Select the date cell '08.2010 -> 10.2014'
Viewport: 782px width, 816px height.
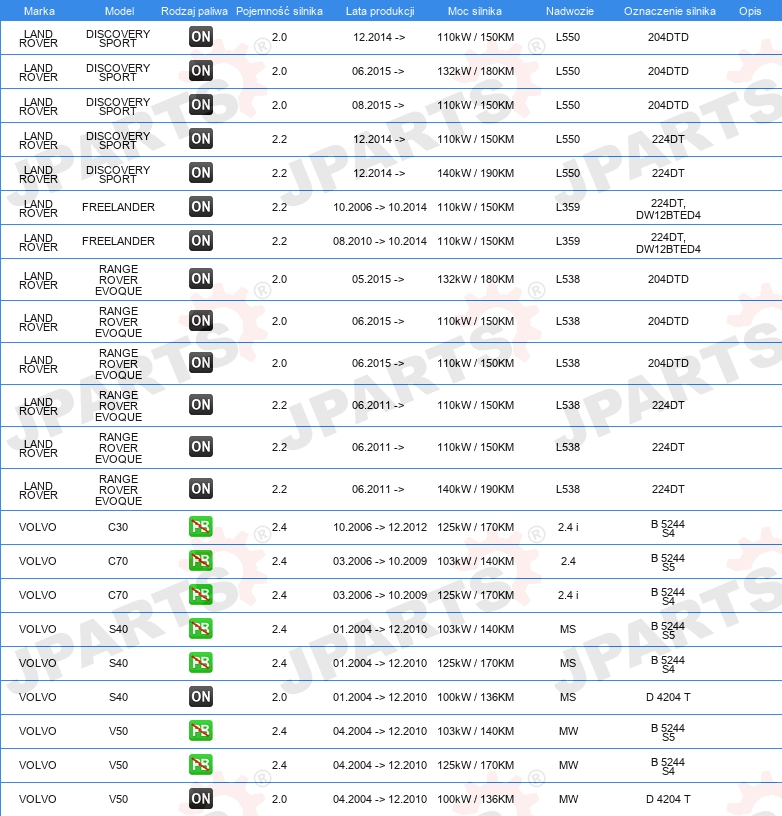(x=380, y=241)
